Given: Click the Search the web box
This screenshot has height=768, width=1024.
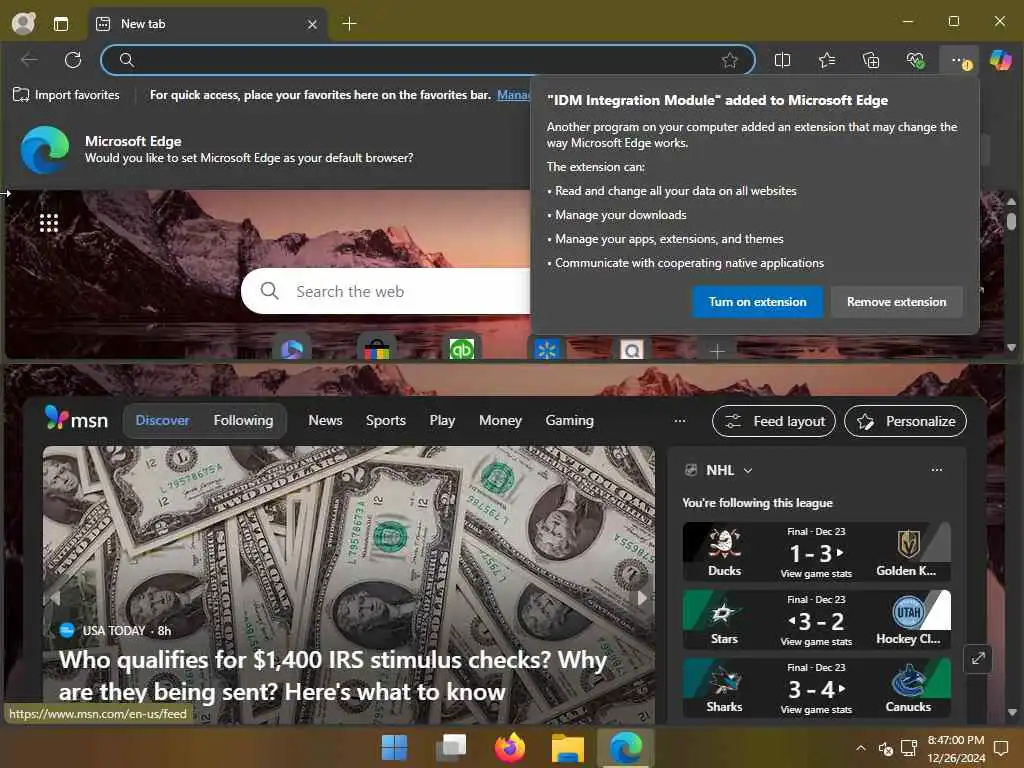Looking at the screenshot, I should tap(387, 291).
